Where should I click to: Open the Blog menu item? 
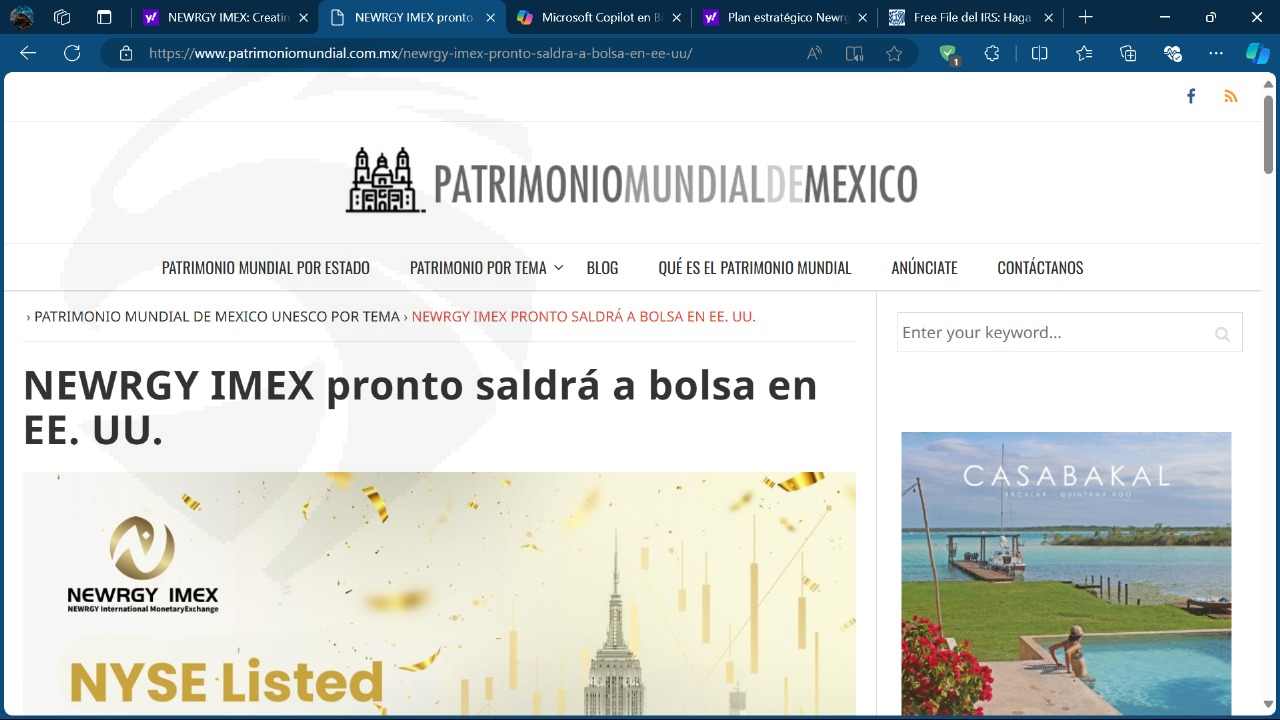click(602, 268)
